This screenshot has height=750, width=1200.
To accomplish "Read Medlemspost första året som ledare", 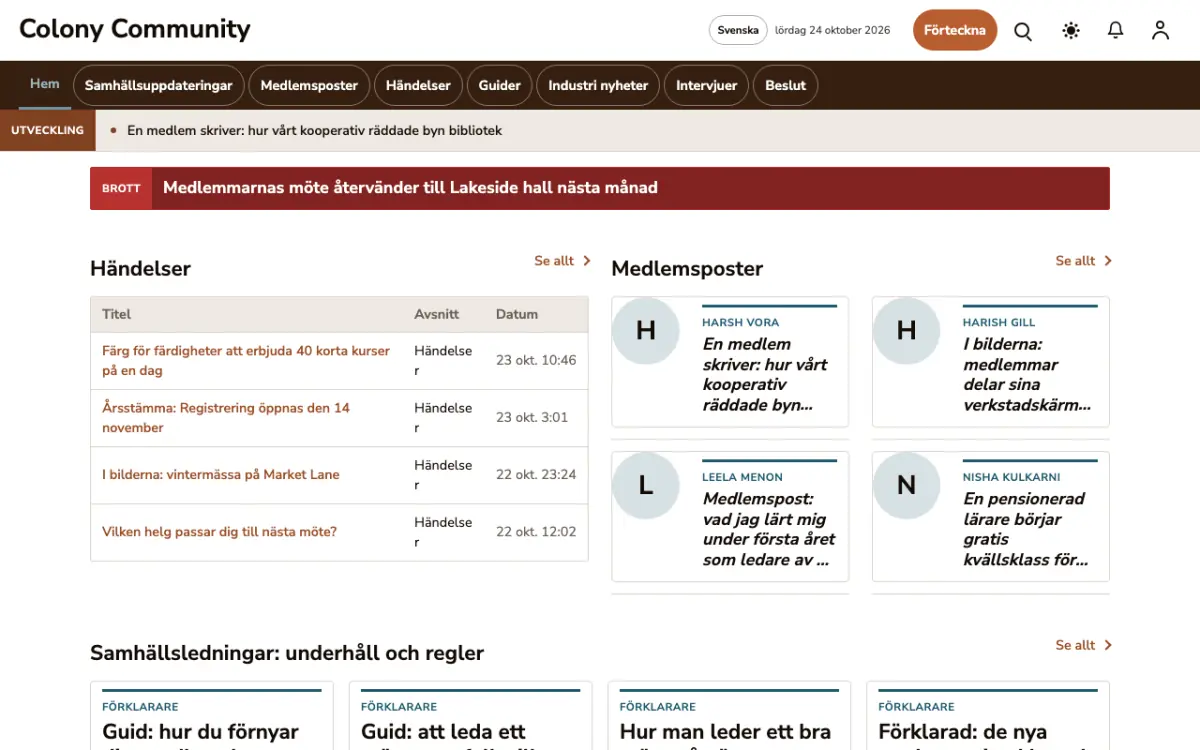I will [x=769, y=529].
